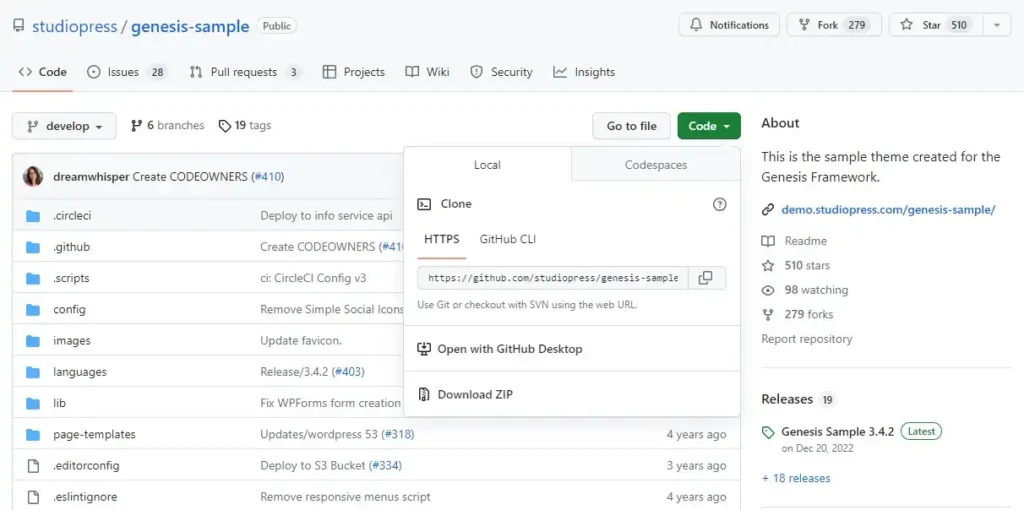Open the images folder
1024x510 pixels.
point(72,341)
